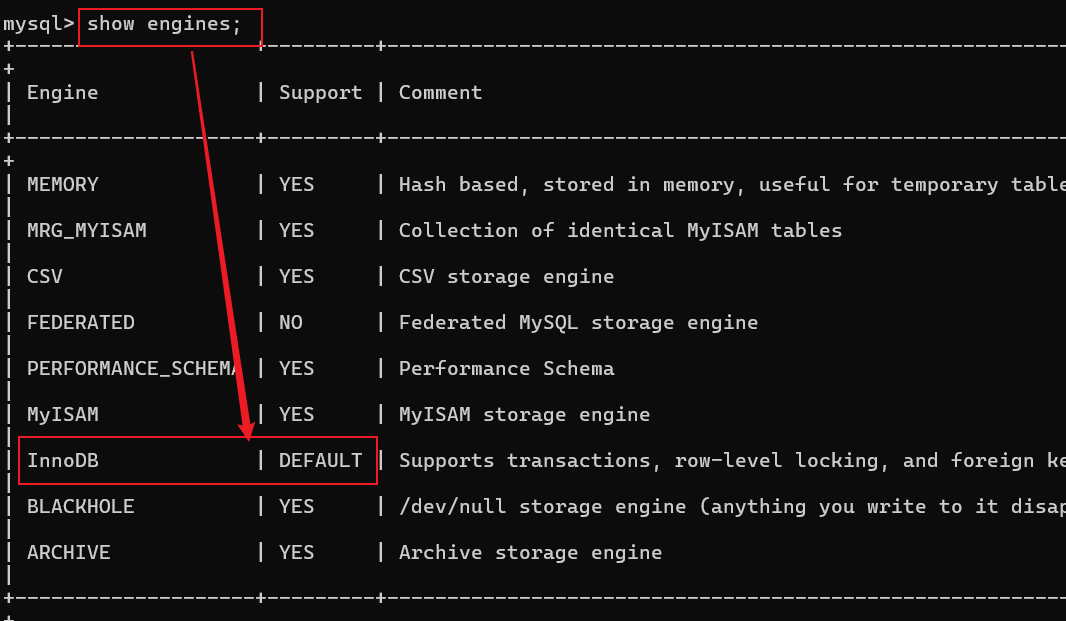Click the NO support value for FEDERATED
Viewport: 1066px width, 621px height.
[x=290, y=322]
